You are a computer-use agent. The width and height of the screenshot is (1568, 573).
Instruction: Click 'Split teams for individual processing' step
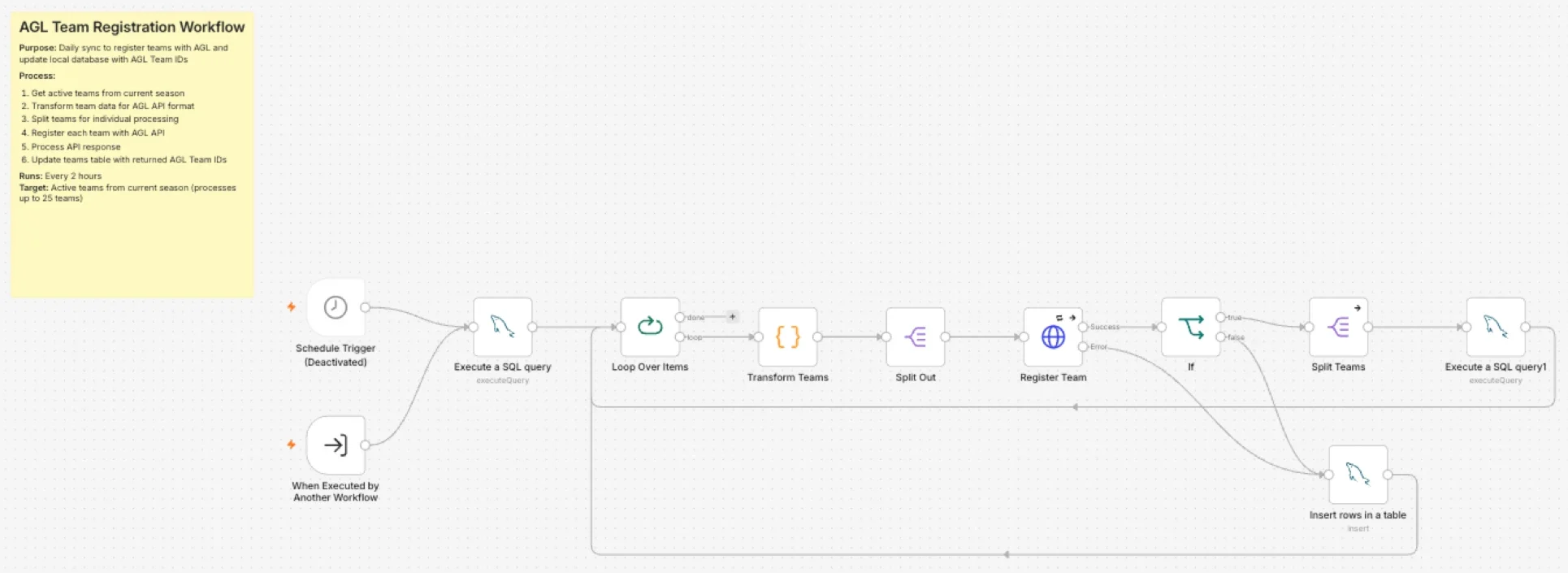coord(105,119)
